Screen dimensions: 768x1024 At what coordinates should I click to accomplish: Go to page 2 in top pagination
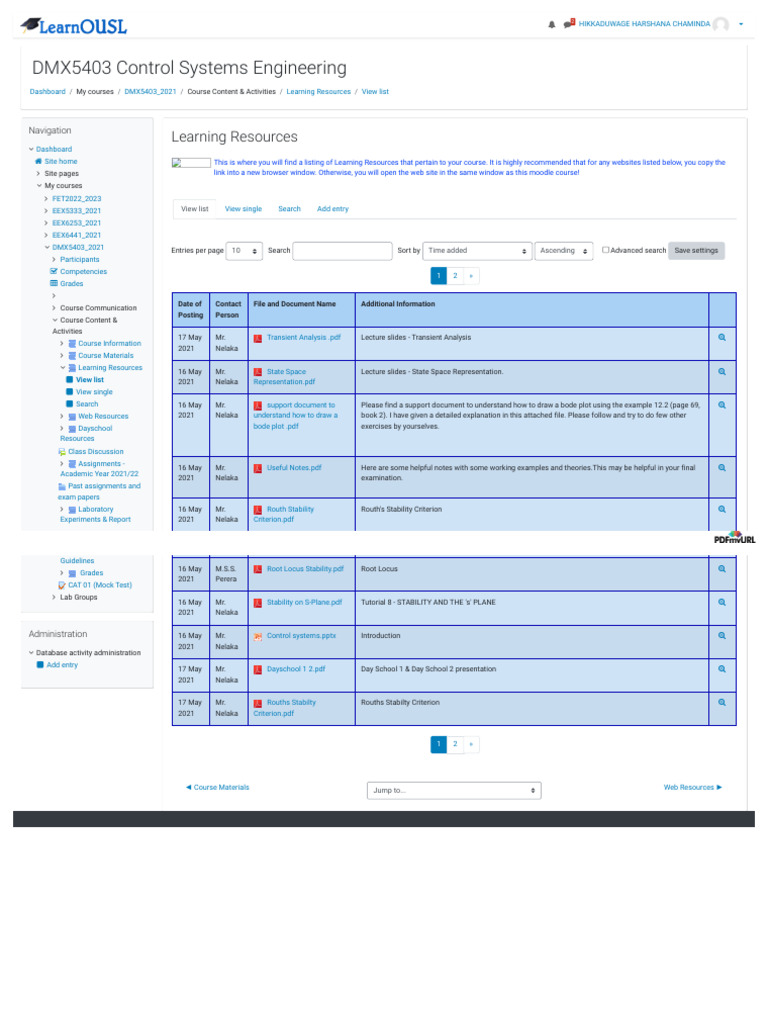[455, 276]
